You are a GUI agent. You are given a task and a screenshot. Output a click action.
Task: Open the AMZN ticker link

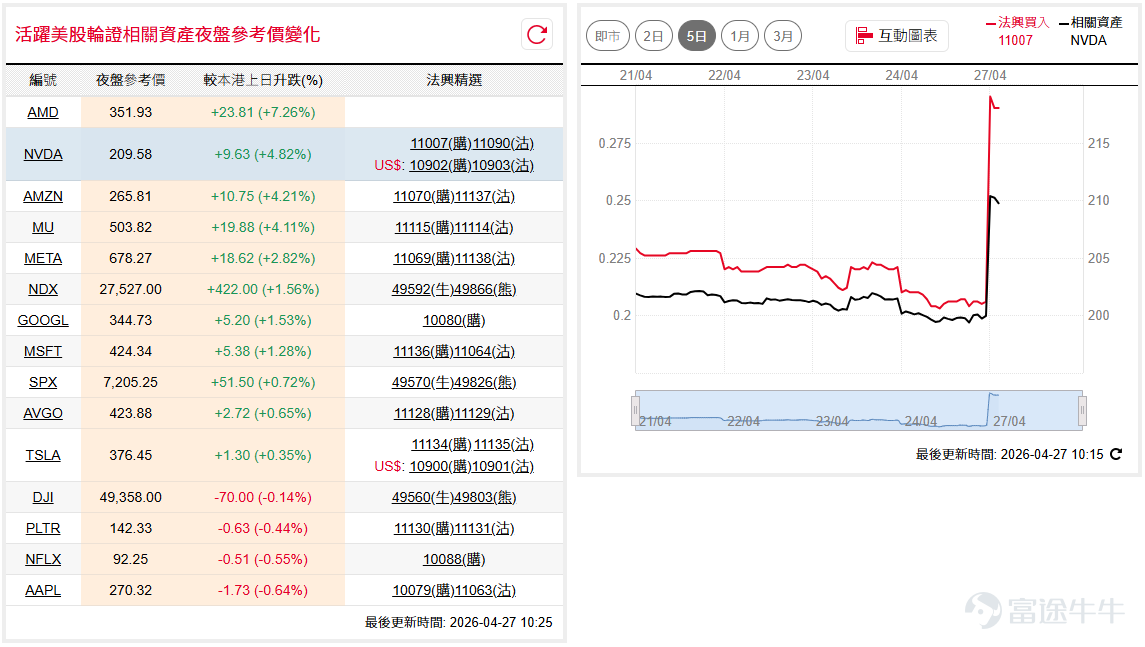coord(43,196)
